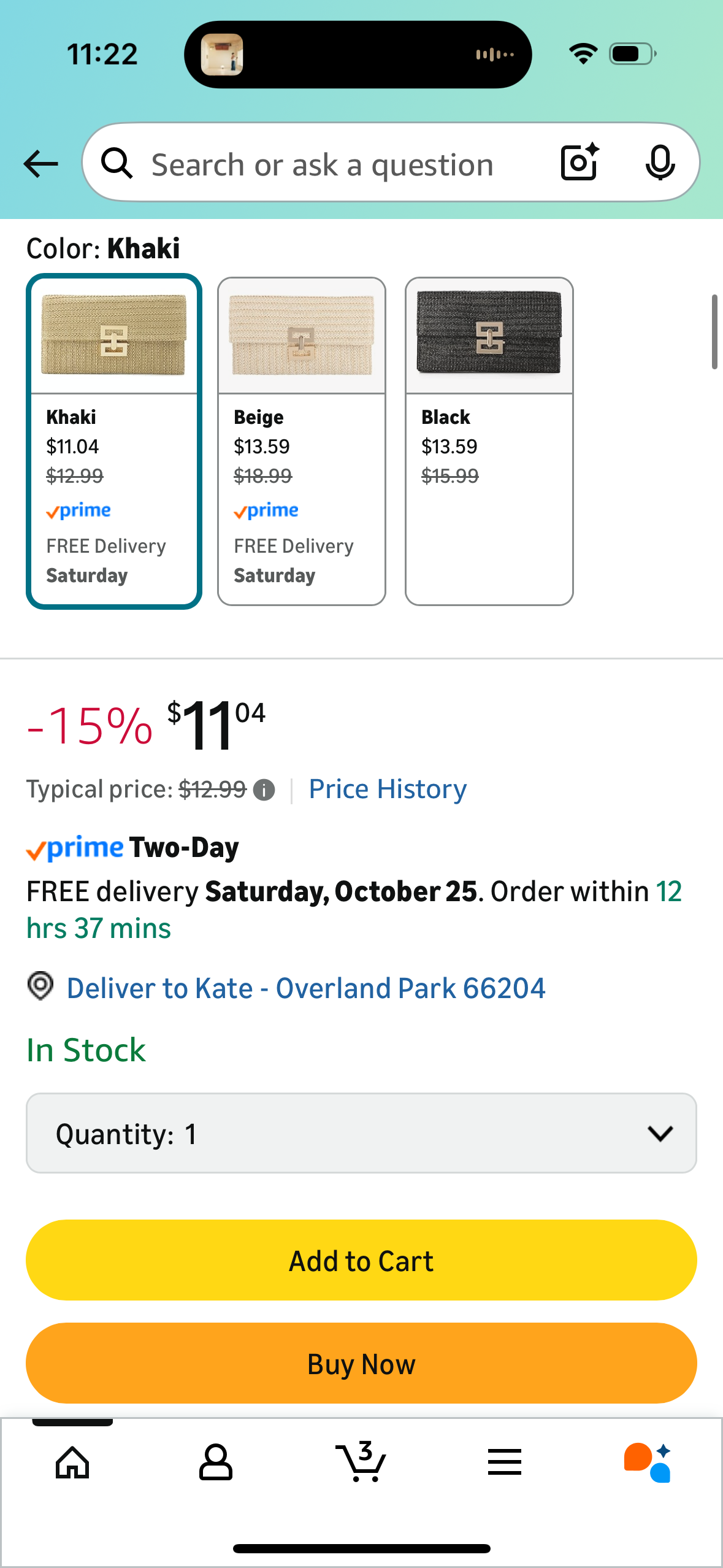Select the Beige color option
723x1568 pixels.
pos(302,441)
